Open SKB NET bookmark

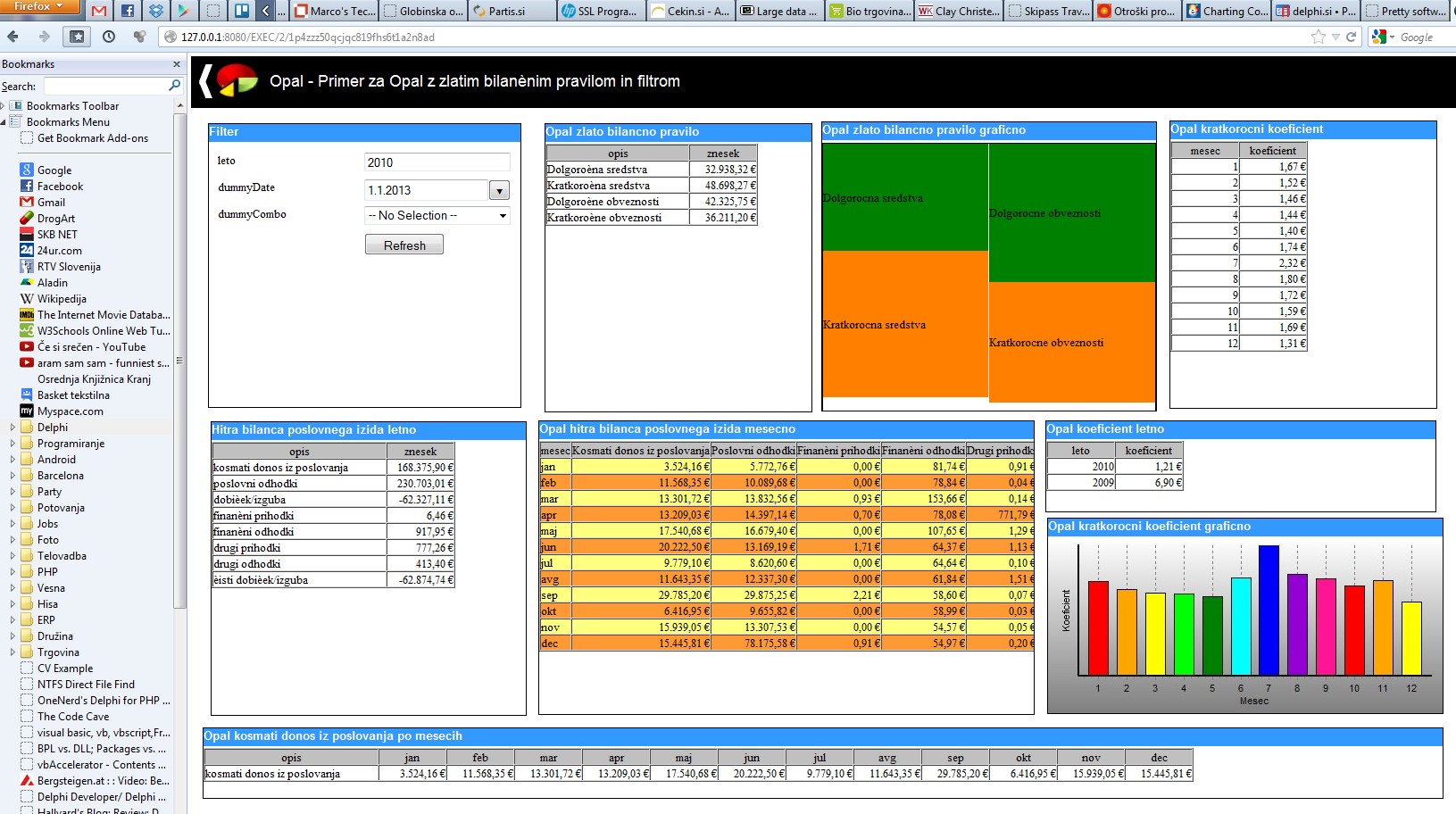click(57, 235)
